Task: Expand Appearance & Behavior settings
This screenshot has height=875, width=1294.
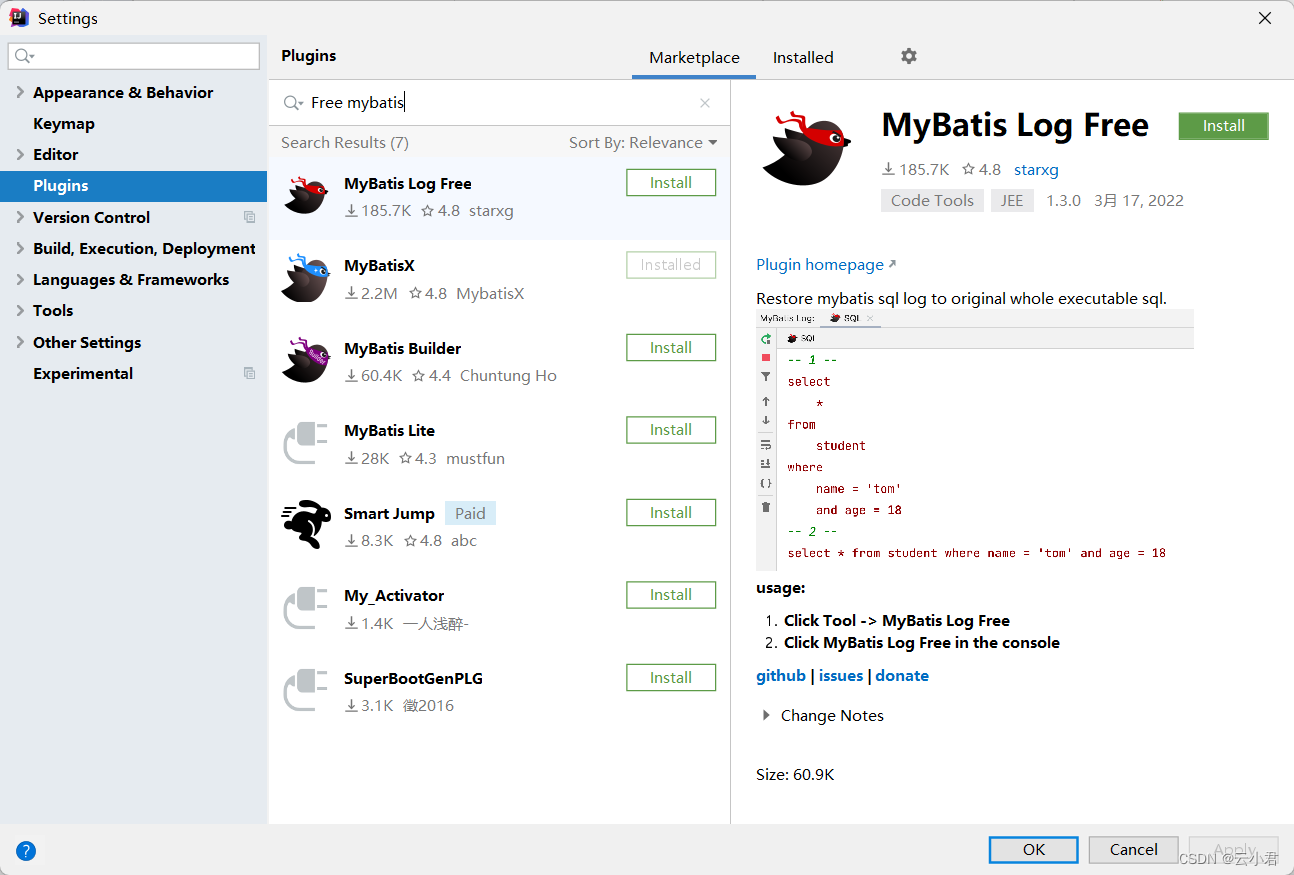Action: (x=20, y=92)
